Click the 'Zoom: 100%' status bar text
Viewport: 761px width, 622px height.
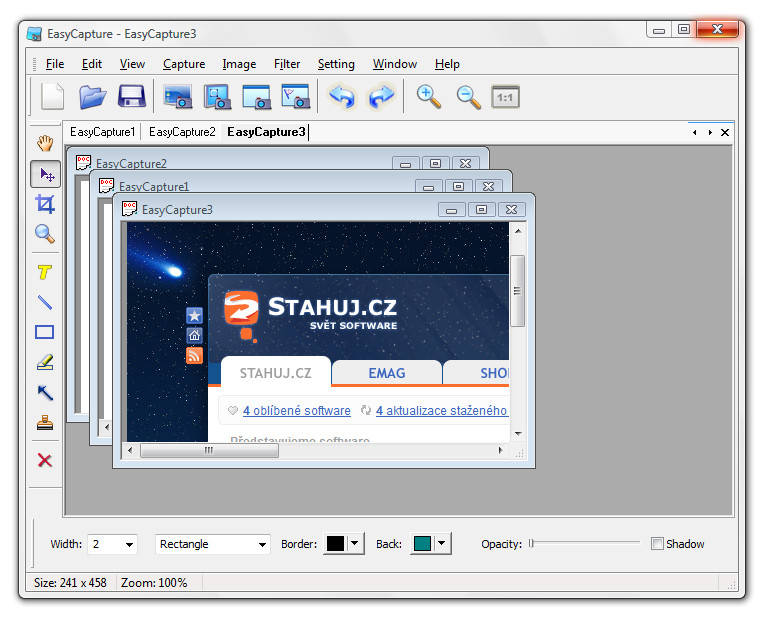[154, 583]
